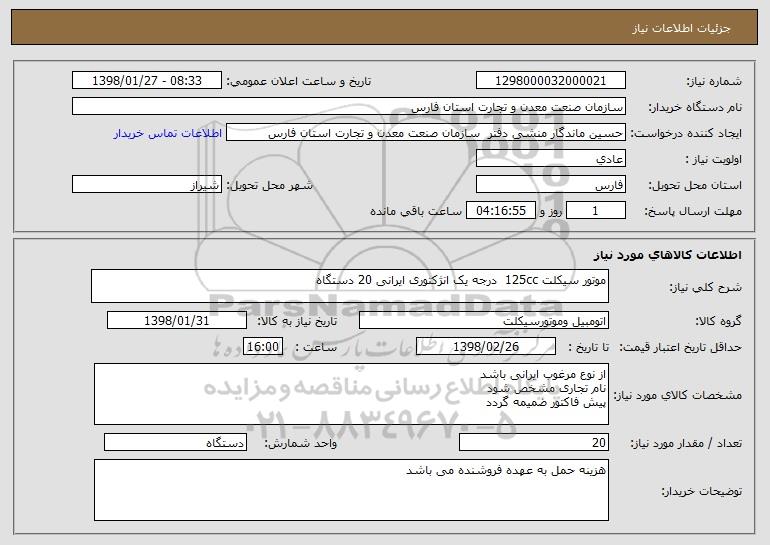The image size is (770, 545).
Task: Click the priority field showing عادي
Action: tap(550, 159)
